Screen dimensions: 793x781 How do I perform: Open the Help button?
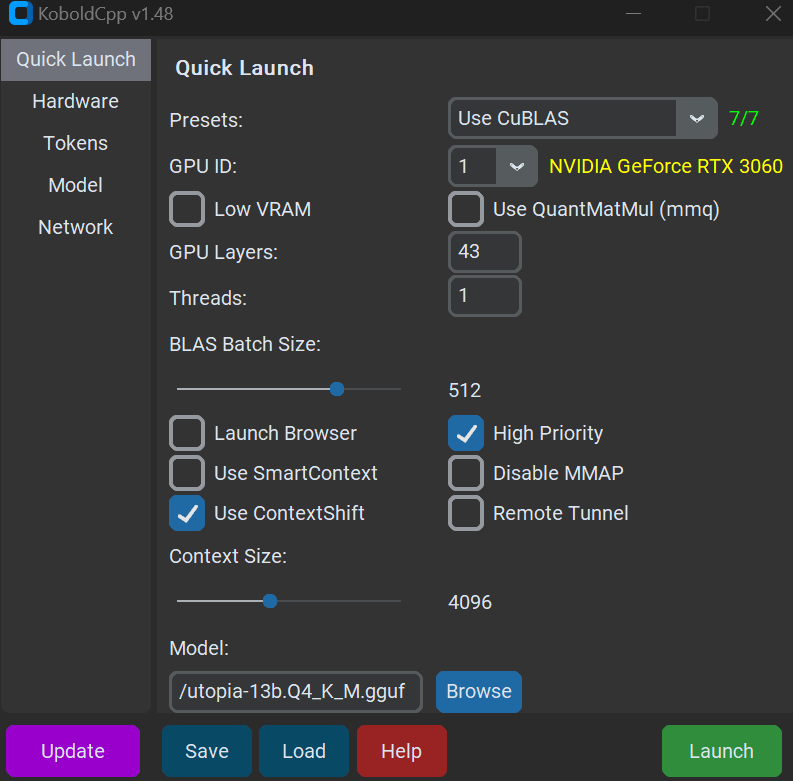click(402, 751)
